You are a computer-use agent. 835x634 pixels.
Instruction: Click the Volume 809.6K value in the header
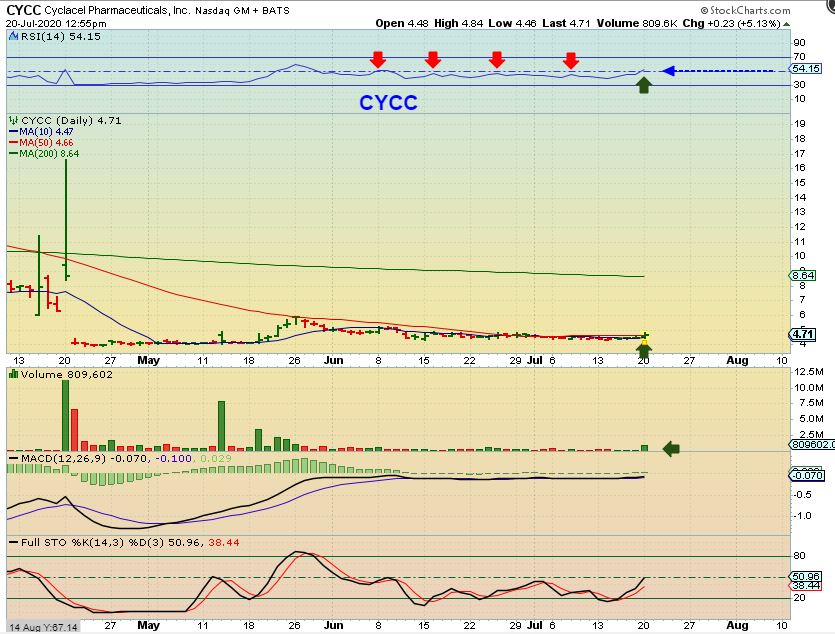[x=637, y=23]
